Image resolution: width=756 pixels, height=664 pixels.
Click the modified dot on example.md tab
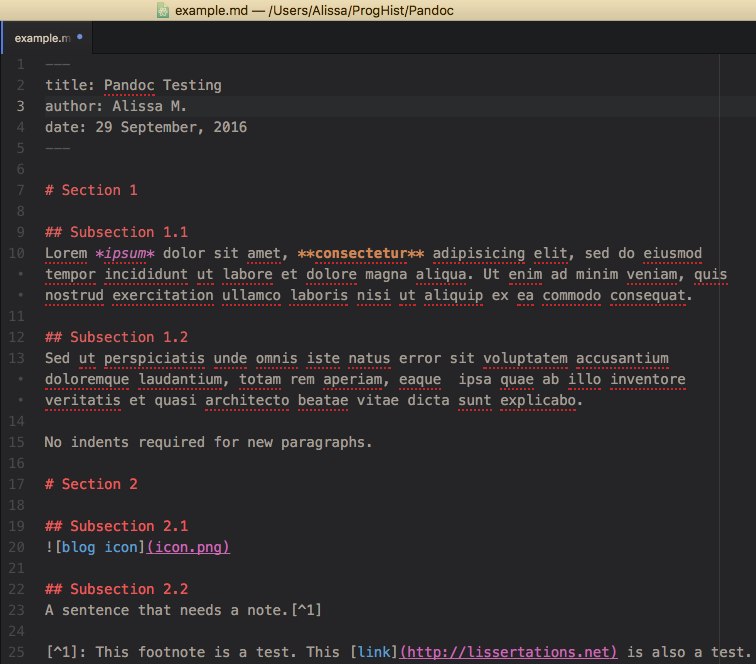pos(80,37)
